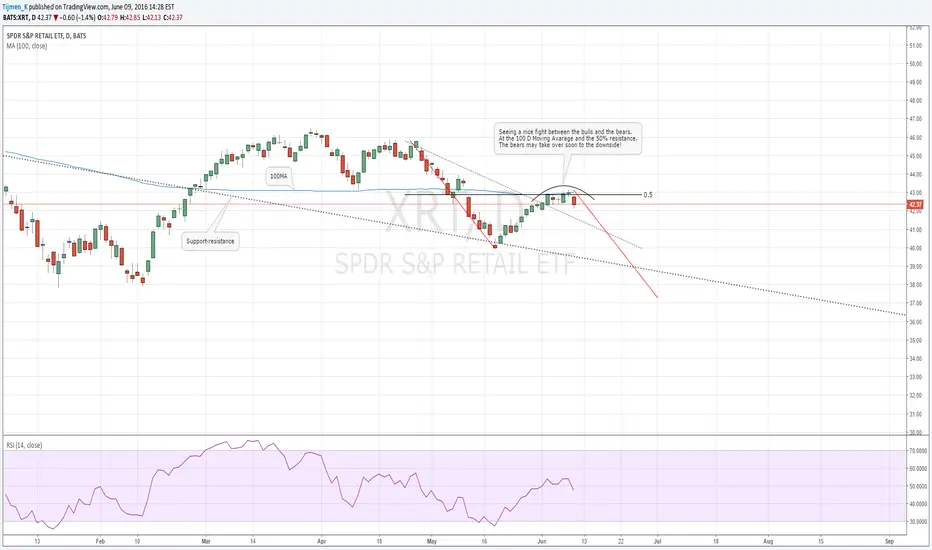This screenshot has width=932, height=550.
Task: Click the 38.00 price axis label
Action: point(915,285)
